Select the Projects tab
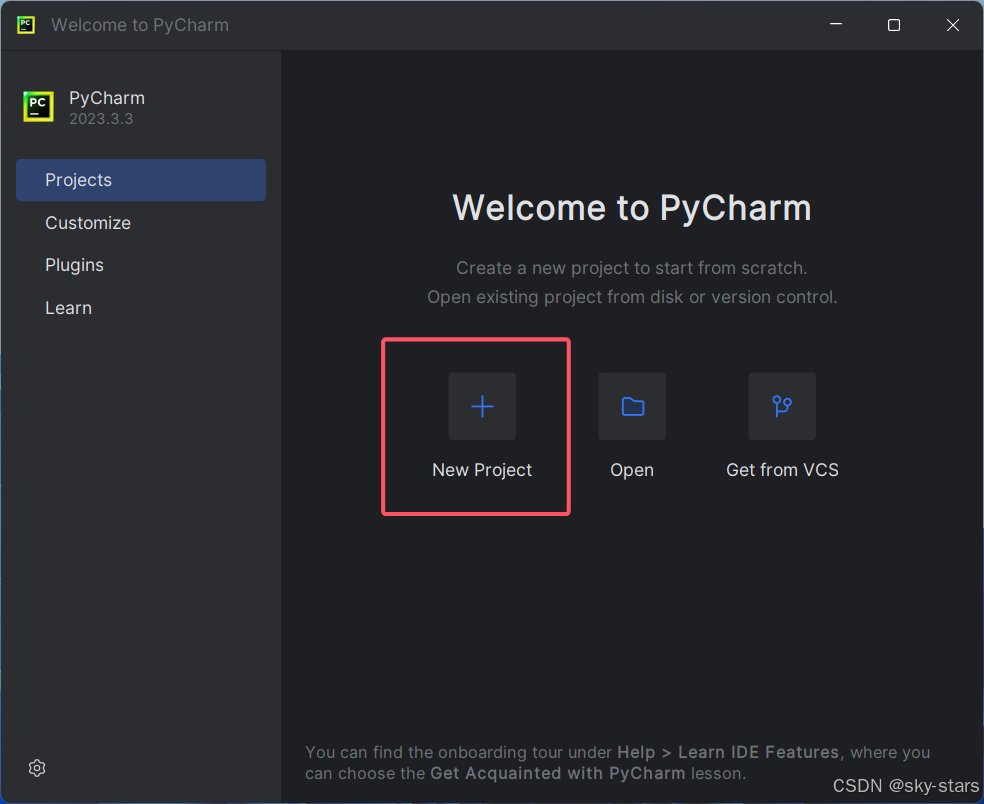The height and width of the screenshot is (804, 984). (141, 180)
